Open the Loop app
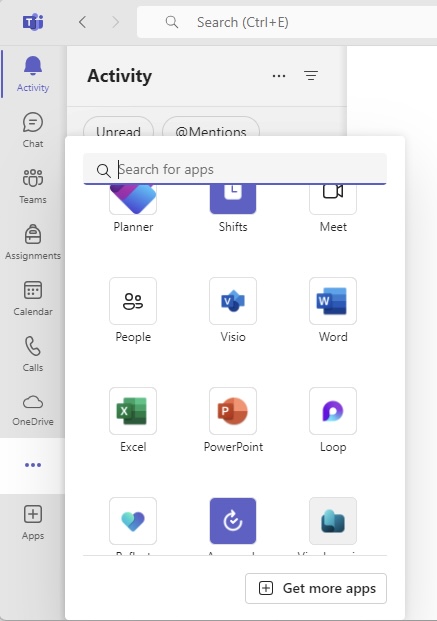437x621 pixels. (333, 411)
